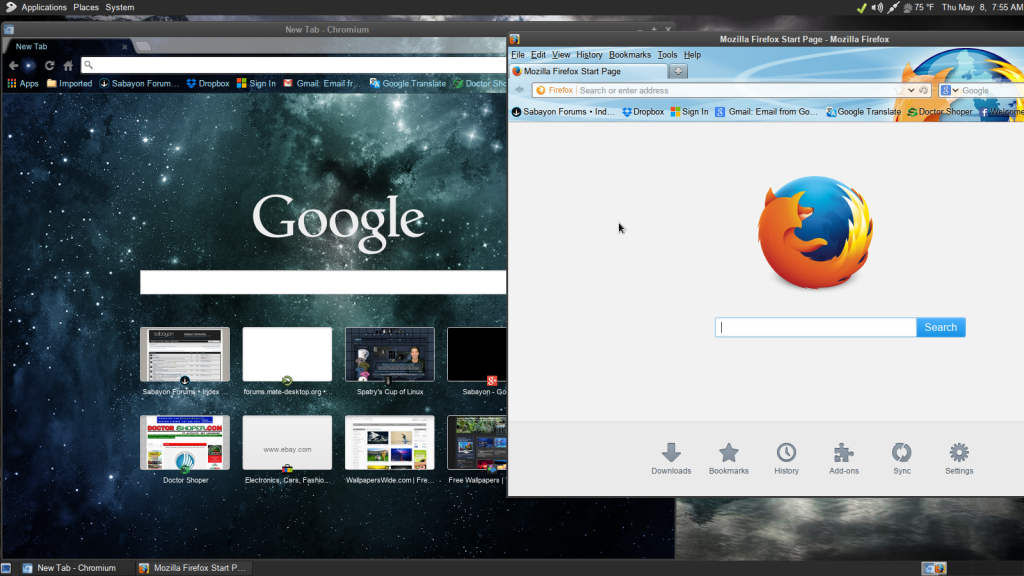Open Google Translate bookmark in Chromium

click(x=408, y=84)
